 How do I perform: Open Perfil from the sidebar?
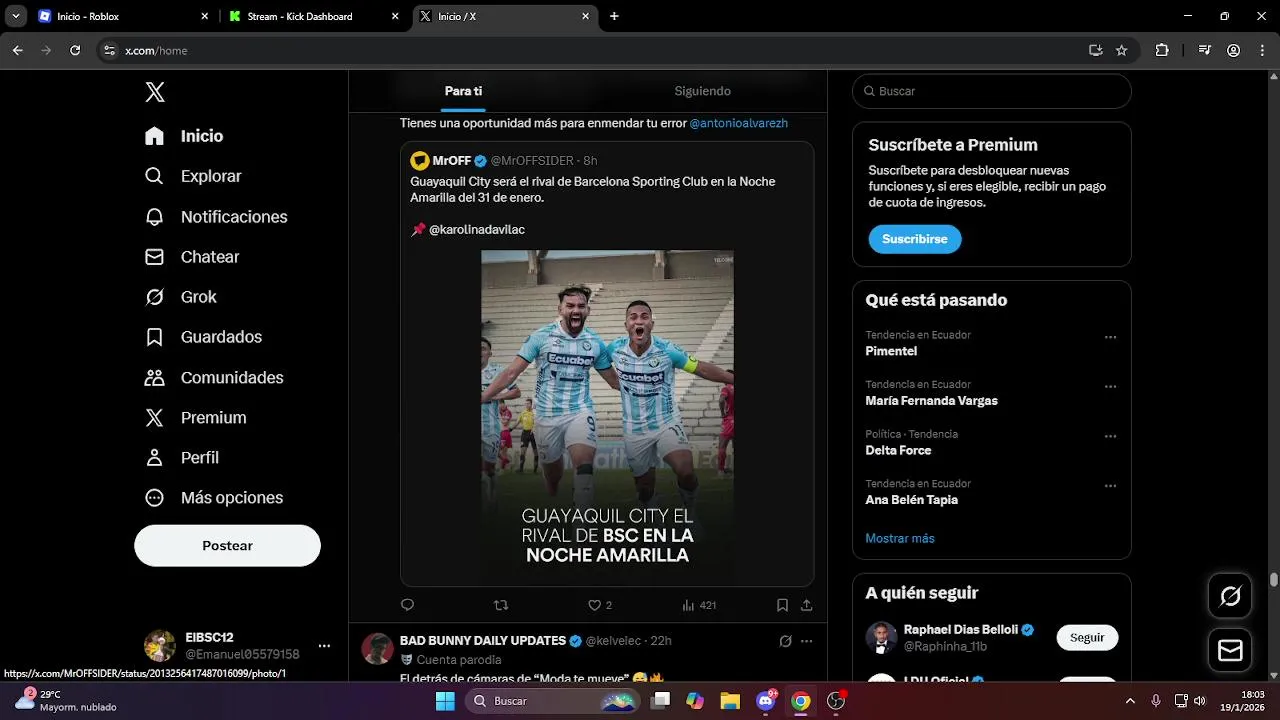tap(182, 457)
